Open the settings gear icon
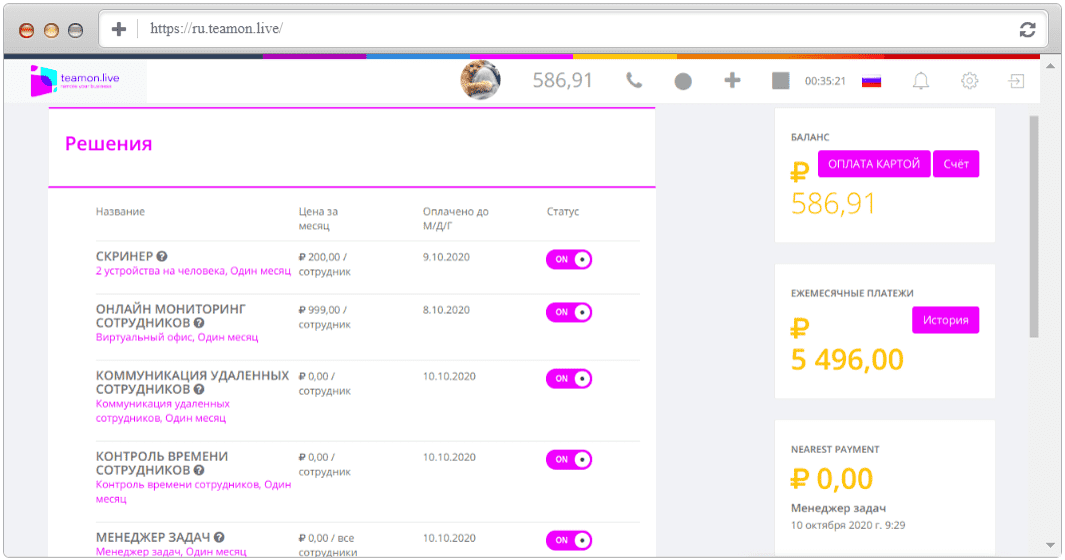Viewport: 1065px width, 560px height. coord(969,81)
